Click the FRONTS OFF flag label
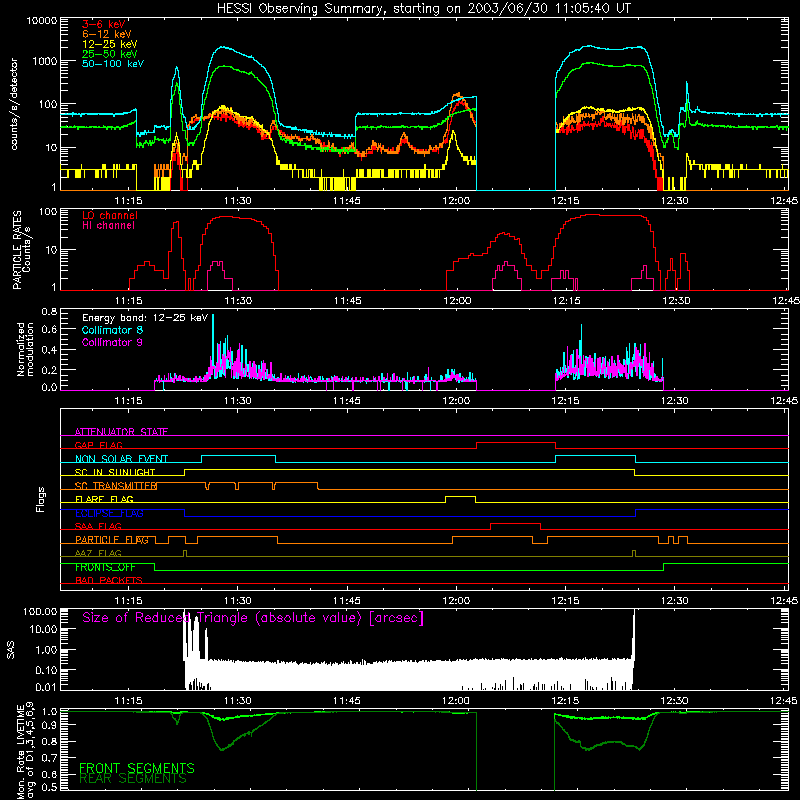 (105, 567)
